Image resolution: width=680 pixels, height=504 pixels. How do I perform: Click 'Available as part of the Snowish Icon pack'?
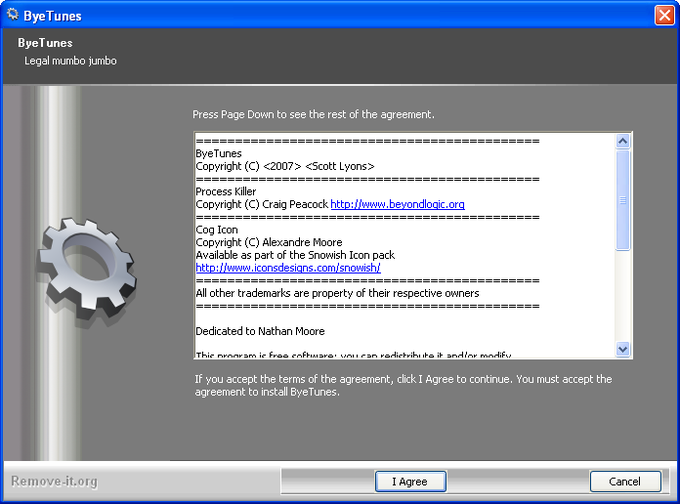tap(295, 255)
